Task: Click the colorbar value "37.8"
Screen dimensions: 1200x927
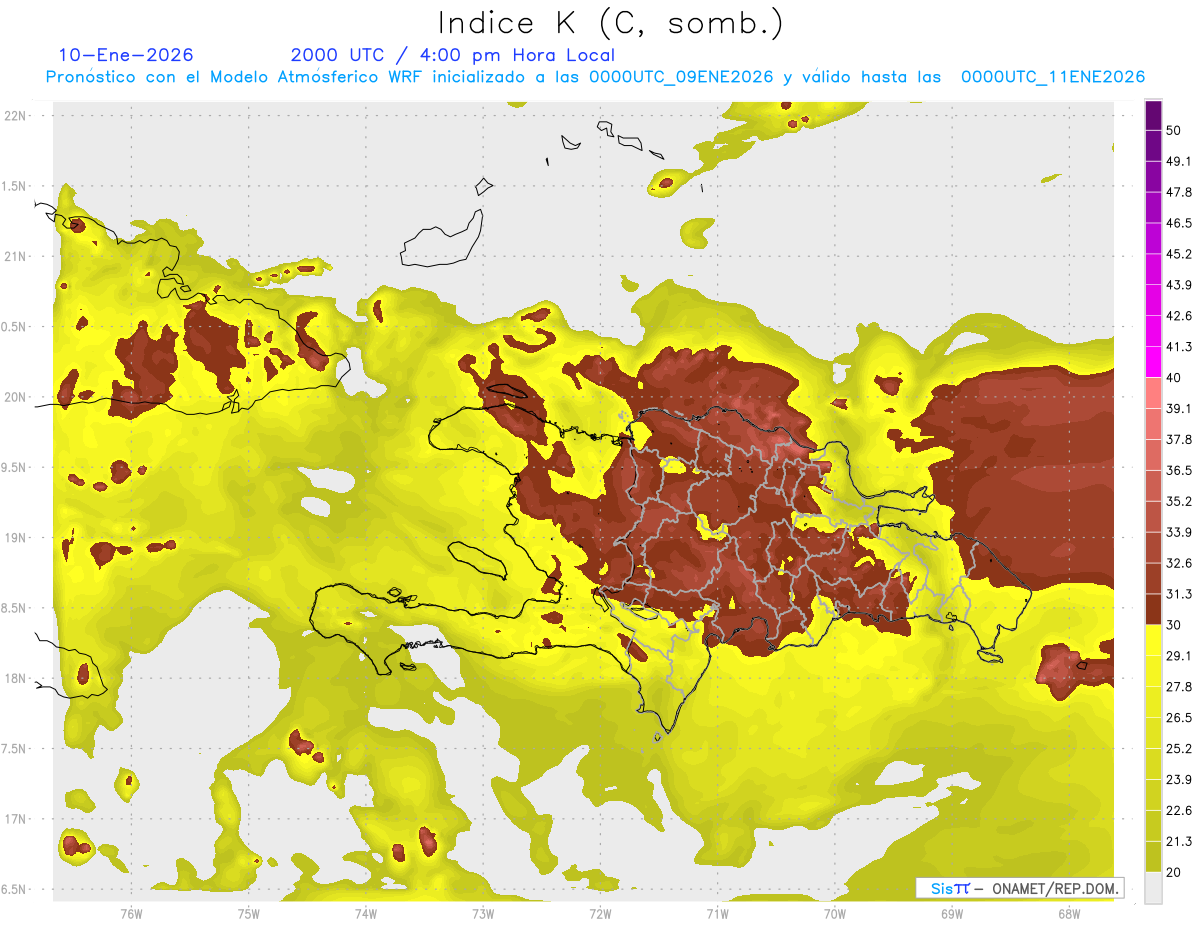Action: 1179,439
